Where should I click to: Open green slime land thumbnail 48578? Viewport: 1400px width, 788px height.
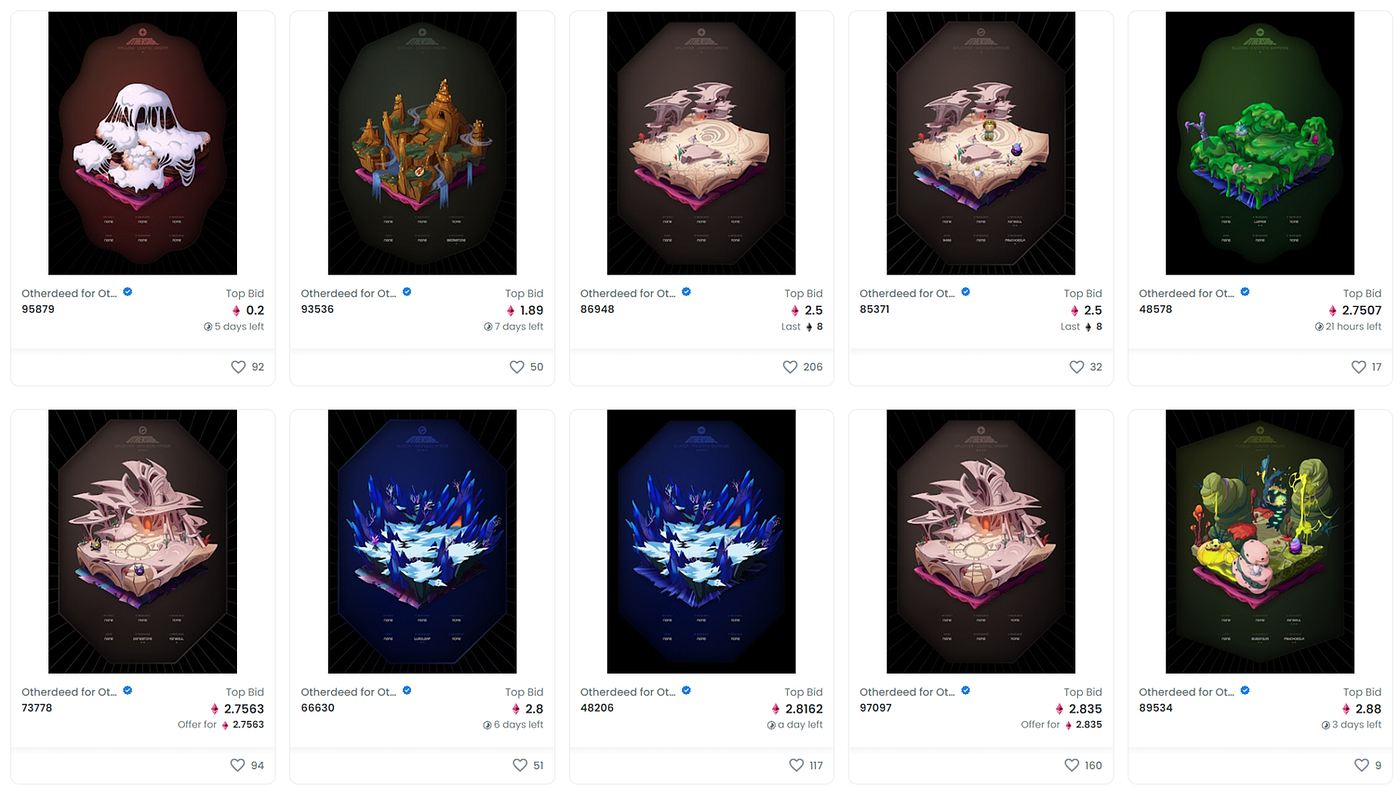[x=1260, y=143]
